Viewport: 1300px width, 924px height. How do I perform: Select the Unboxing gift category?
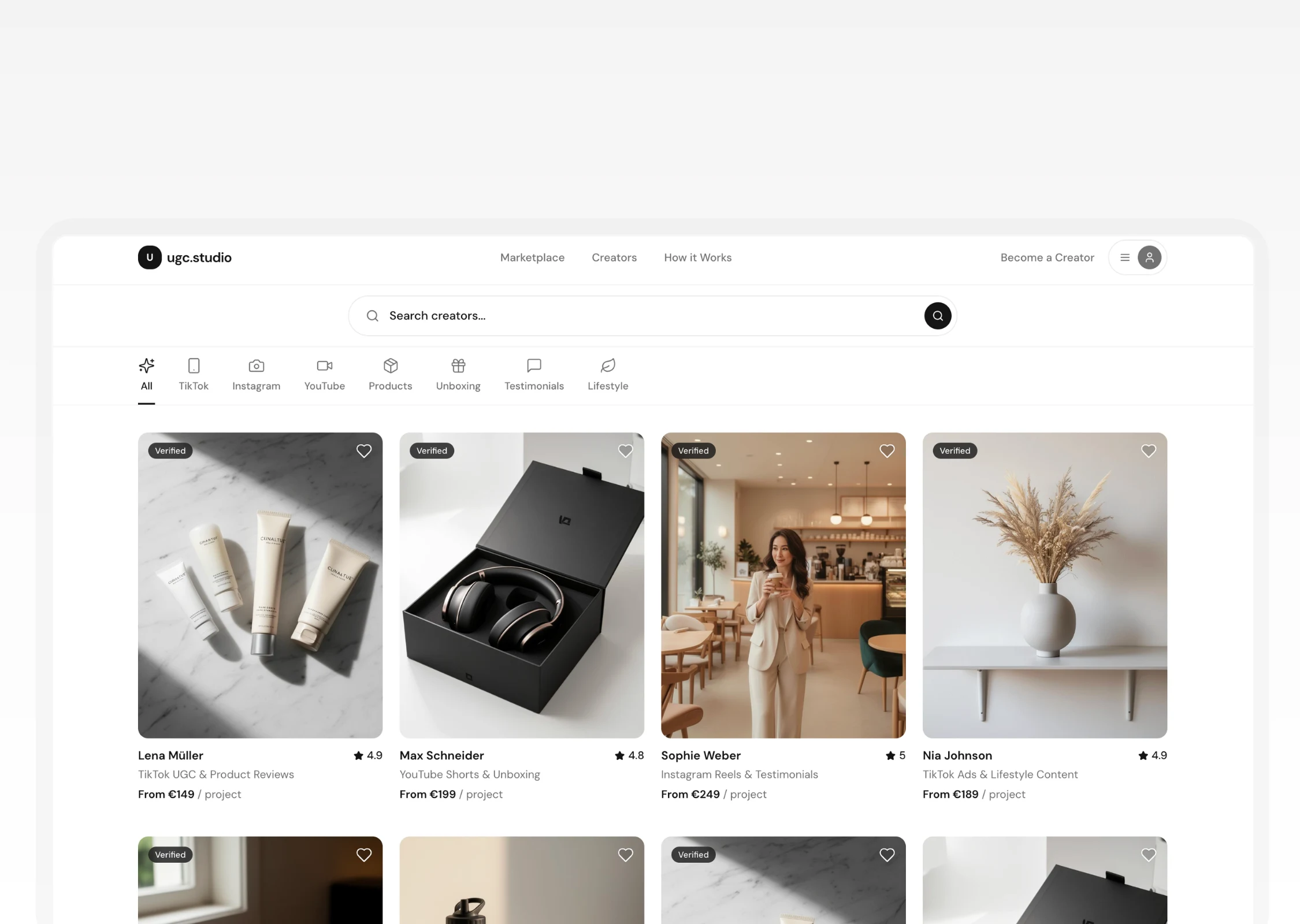(458, 366)
